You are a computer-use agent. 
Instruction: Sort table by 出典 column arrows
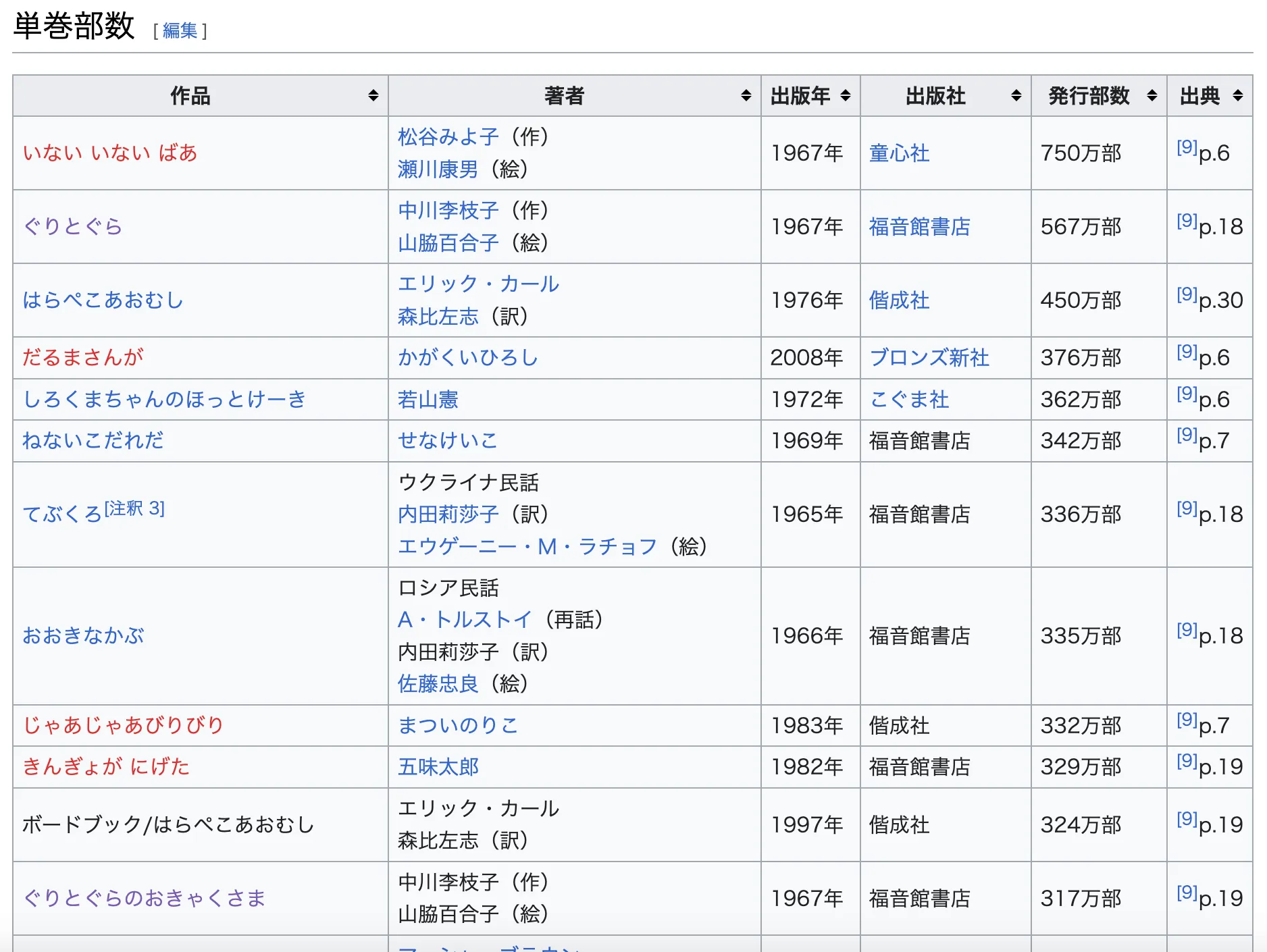point(1237,96)
